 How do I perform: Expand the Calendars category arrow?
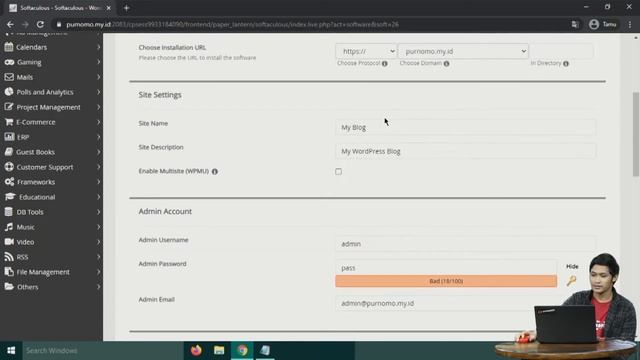[x=98, y=47]
